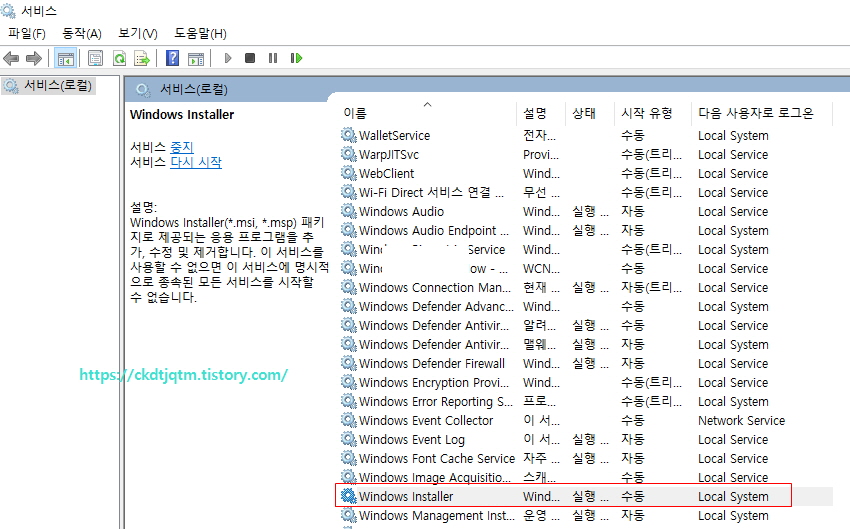Open the 보기(V) menu

point(138,34)
